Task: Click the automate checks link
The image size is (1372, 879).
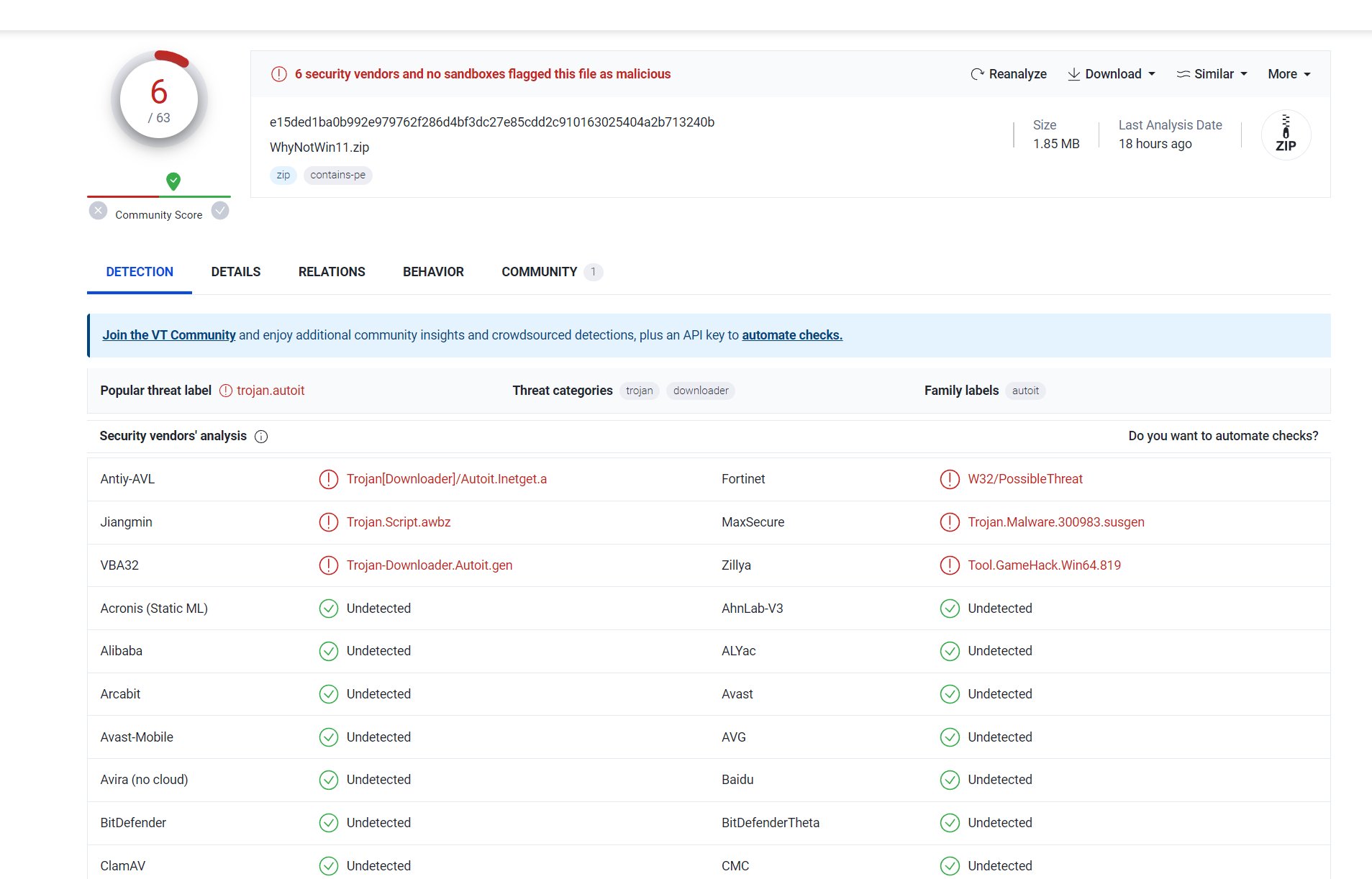Action: [x=791, y=335]
